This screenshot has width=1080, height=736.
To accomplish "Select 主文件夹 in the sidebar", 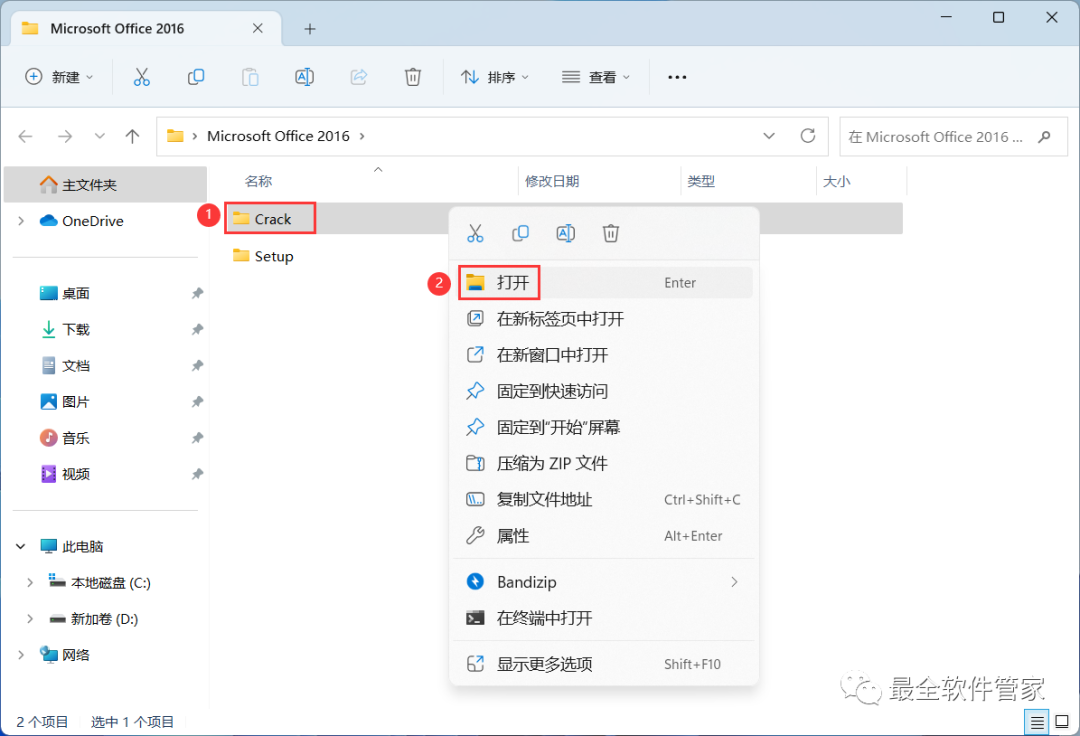I will tap(105, 185).
